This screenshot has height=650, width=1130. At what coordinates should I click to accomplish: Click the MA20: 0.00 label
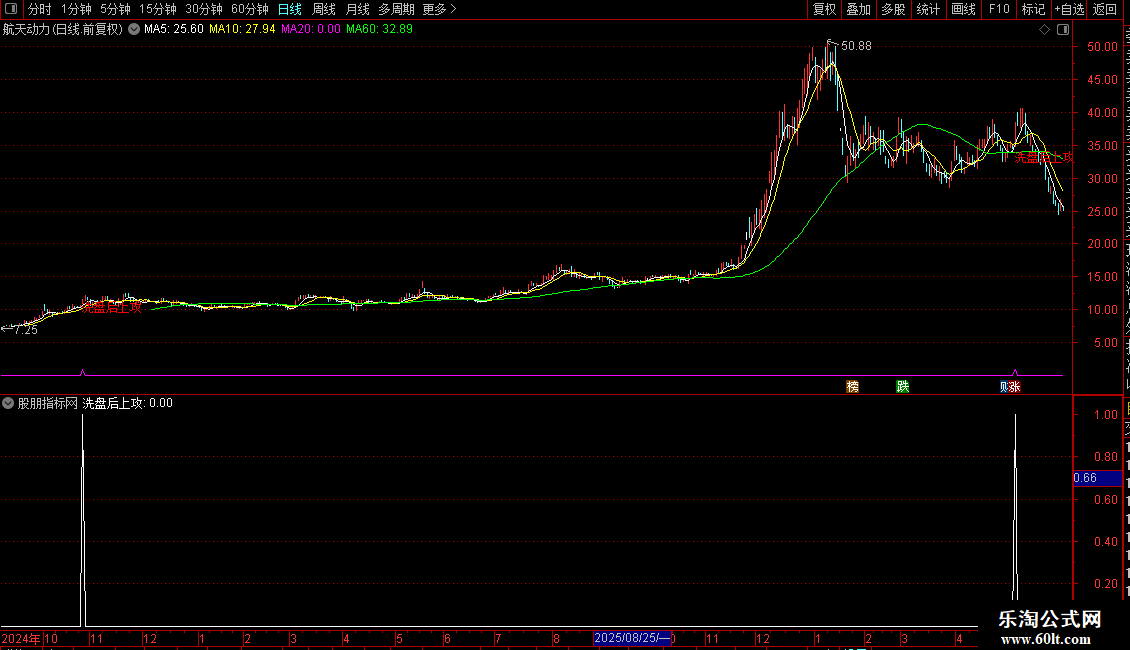[x=311, y=30]
